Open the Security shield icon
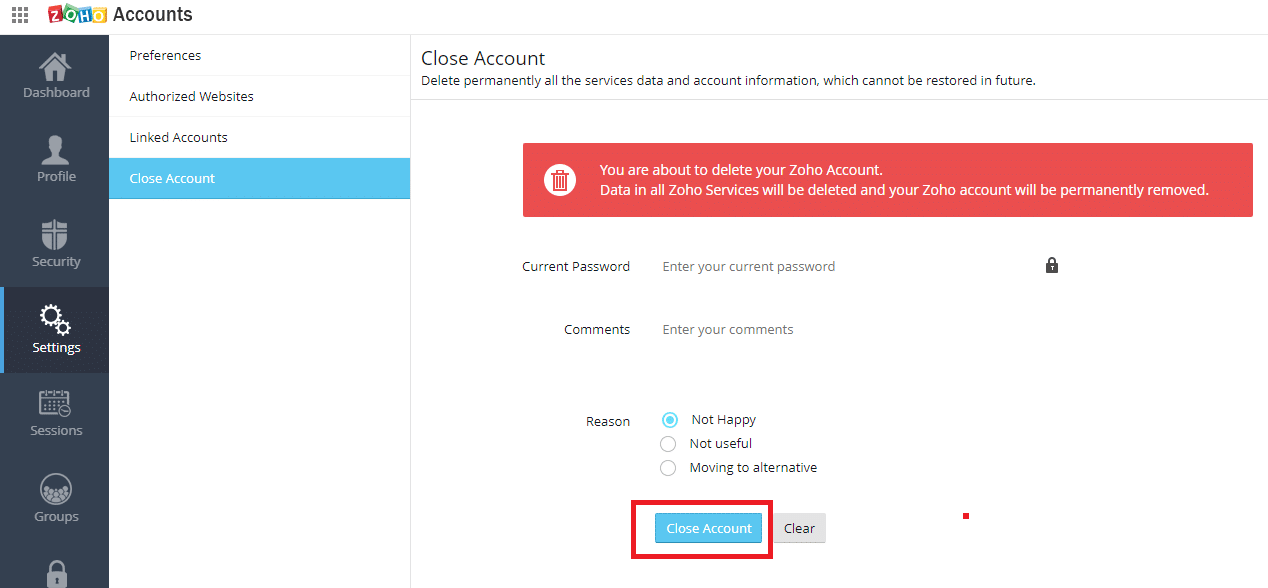The height and width of the screenshot is (588, 1268). (x=55, y=235)
